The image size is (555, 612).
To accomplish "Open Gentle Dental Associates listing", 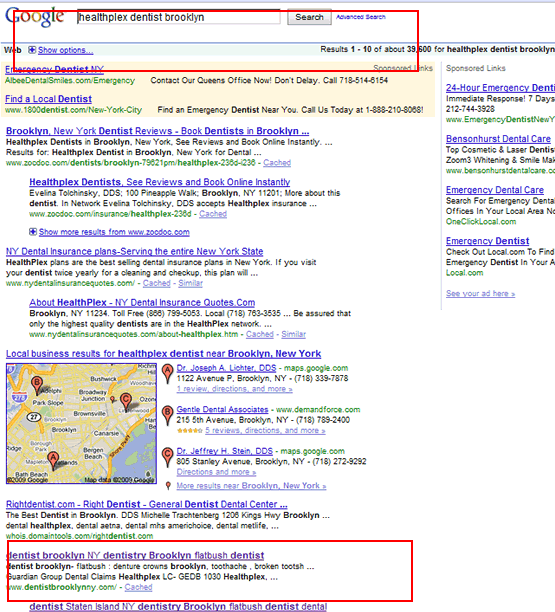I will click(x=222, y=409).
